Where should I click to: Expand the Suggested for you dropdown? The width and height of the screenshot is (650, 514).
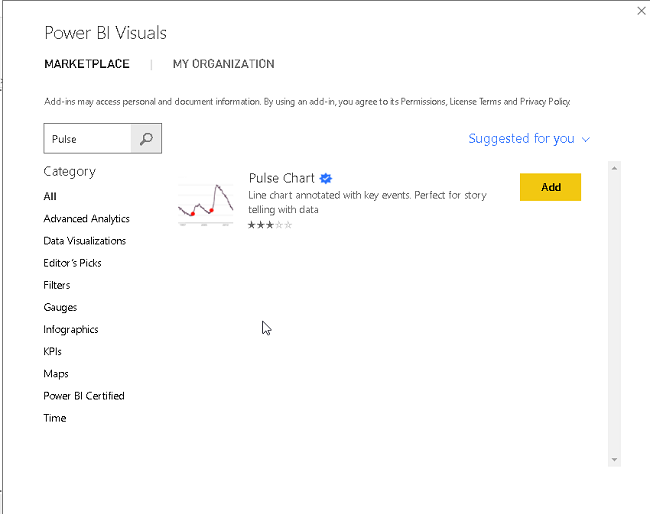point(529,139)
